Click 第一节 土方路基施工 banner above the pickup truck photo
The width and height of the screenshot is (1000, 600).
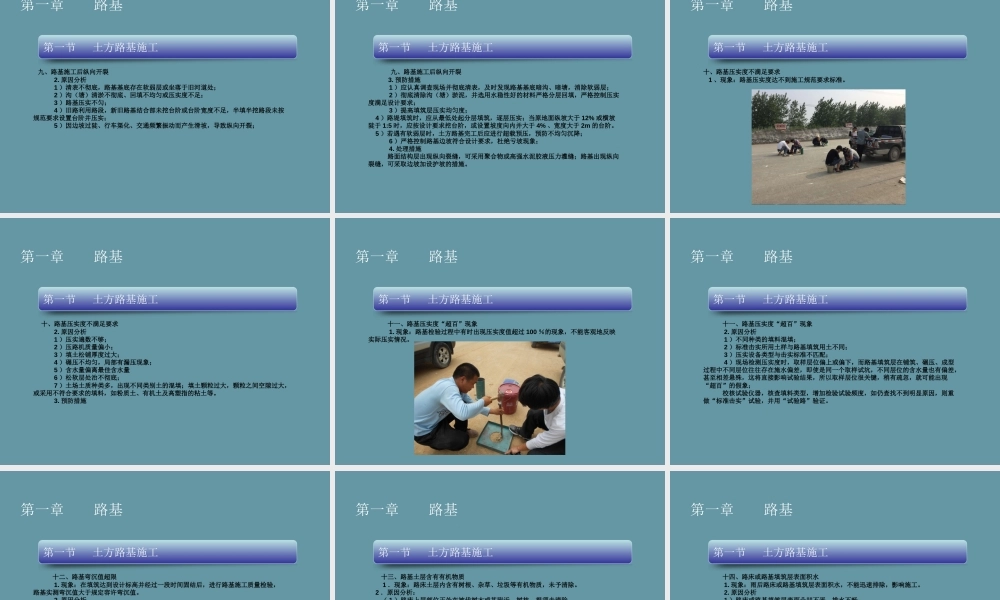[x=837, y=47]
